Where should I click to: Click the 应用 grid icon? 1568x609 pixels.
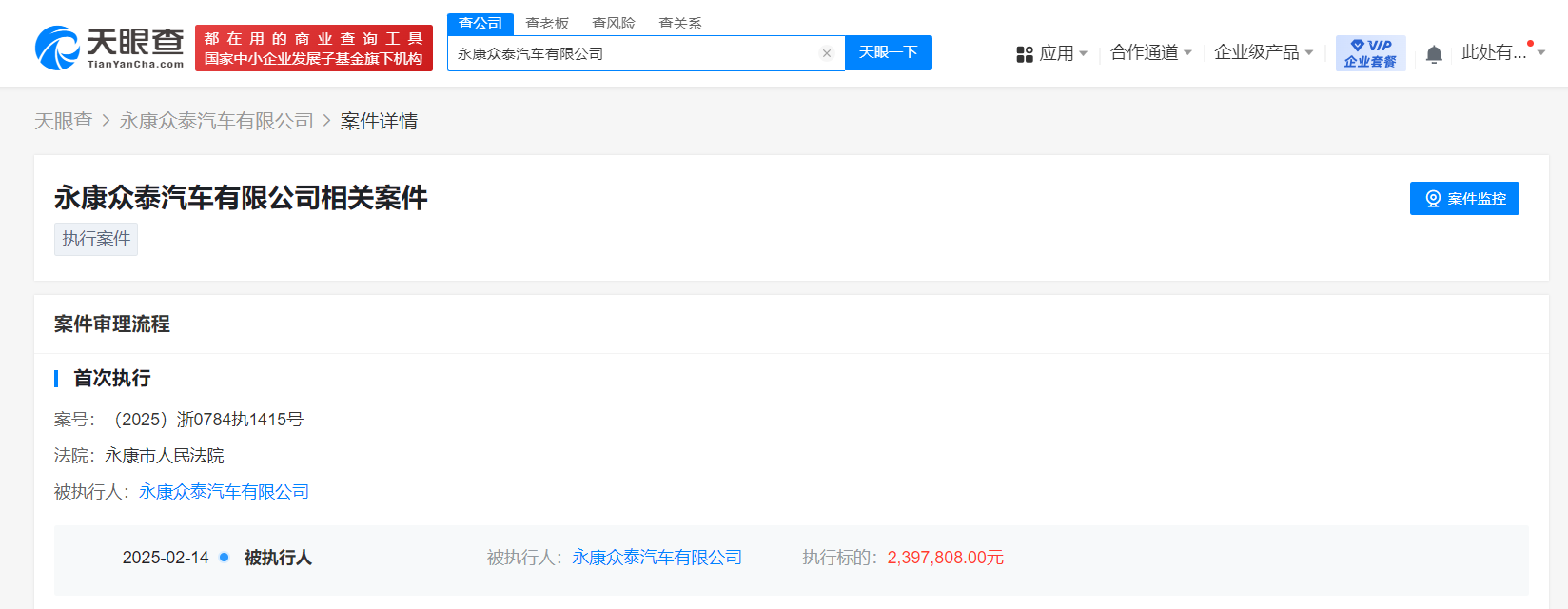click(x=1025, y=54)
